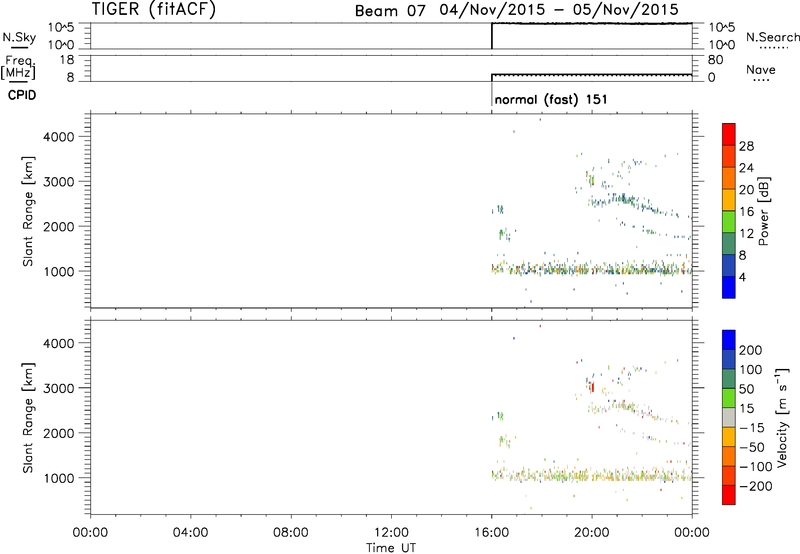Click the bright blue bottom Power colorbar segment
This screenshot has width=800, height=554.
pyautogui.click(x=729, y=287)
